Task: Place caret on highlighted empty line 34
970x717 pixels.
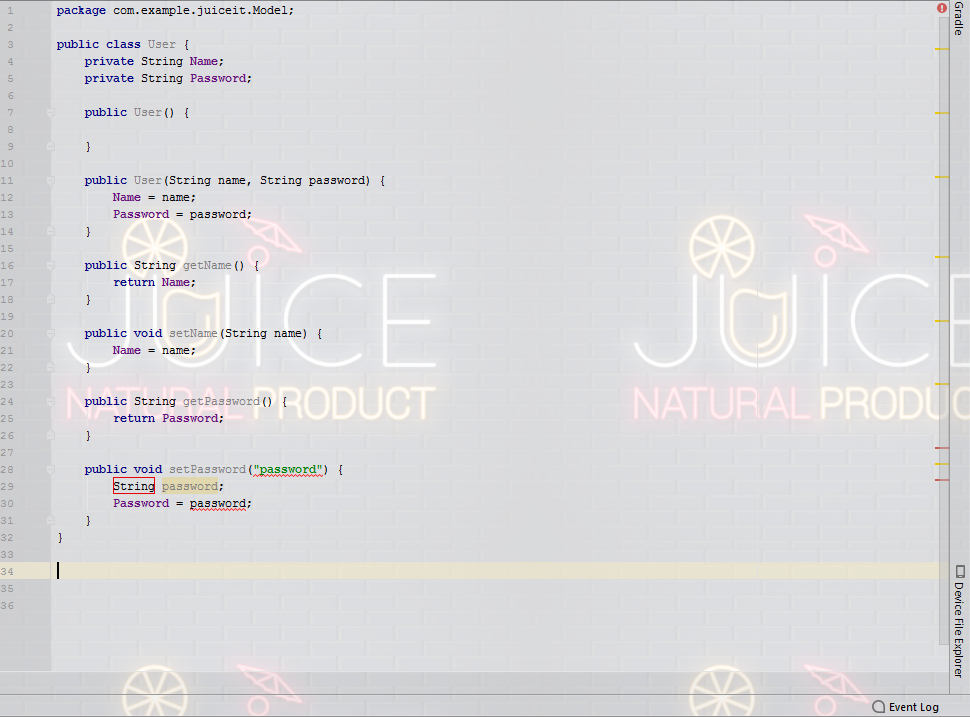Action: click(x=495, y=571)
